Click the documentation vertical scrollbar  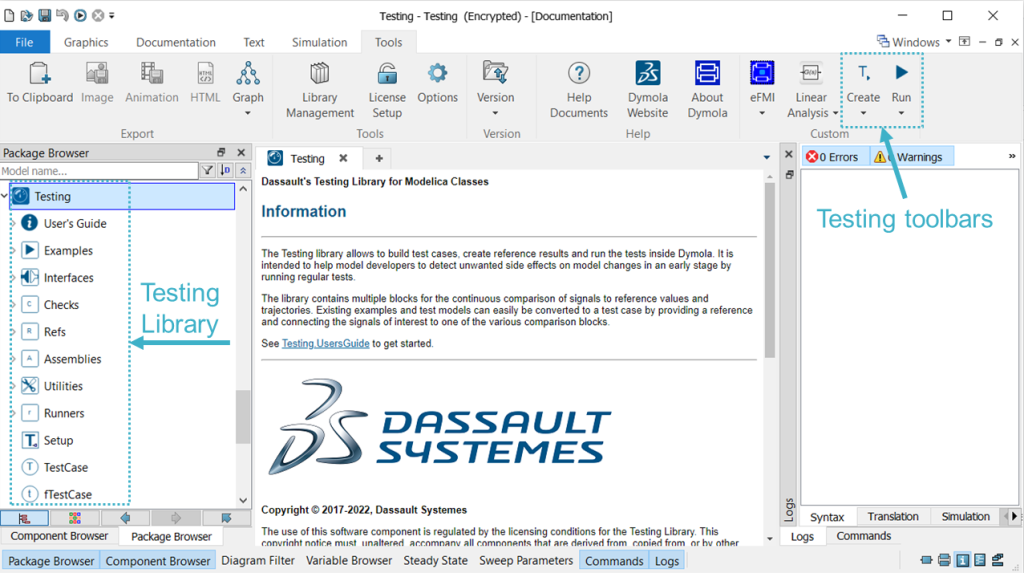[x=769, y=270]
